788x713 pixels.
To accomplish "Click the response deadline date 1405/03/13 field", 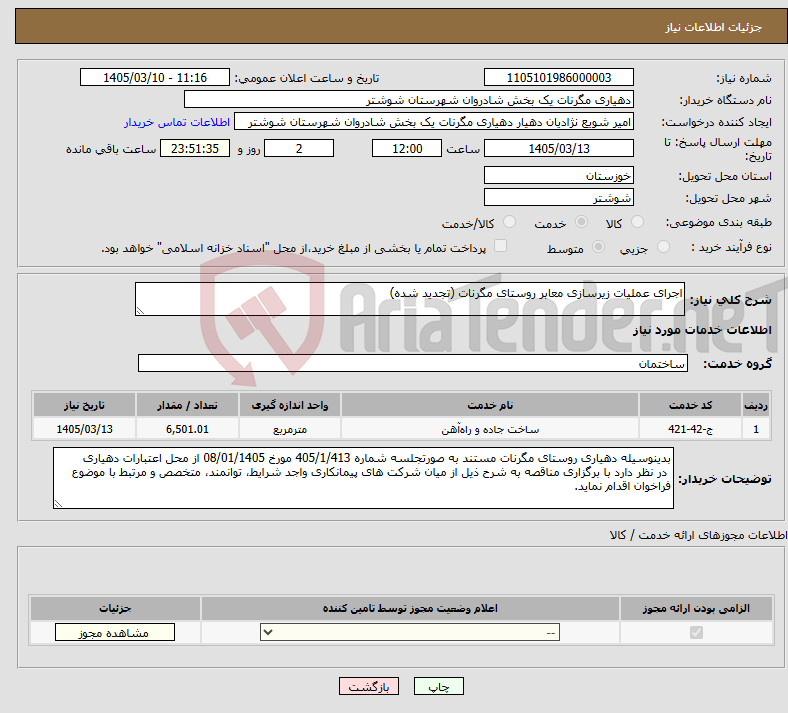I will tap(558, 148).
